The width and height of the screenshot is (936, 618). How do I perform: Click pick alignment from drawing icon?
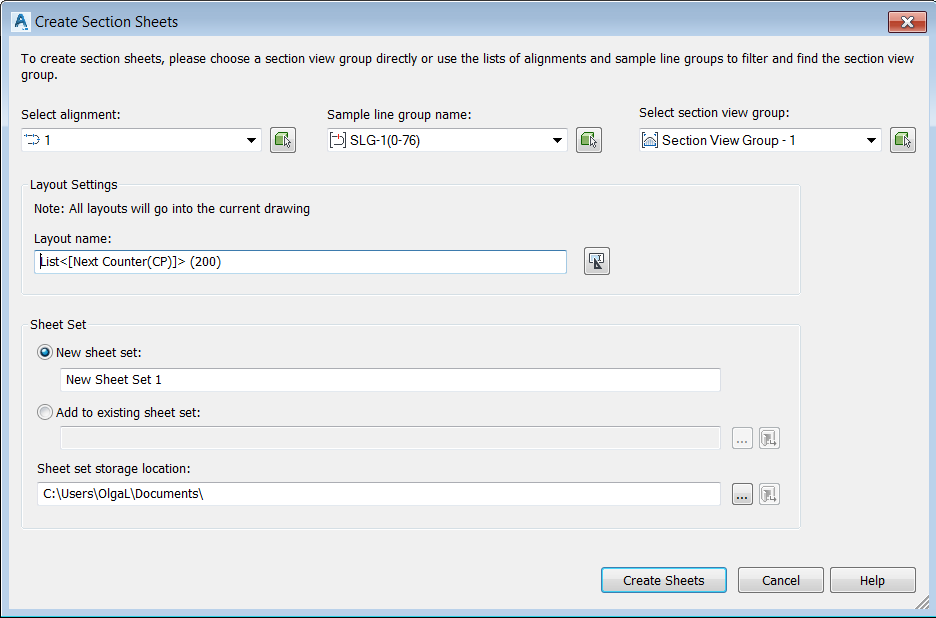point(283,140)
